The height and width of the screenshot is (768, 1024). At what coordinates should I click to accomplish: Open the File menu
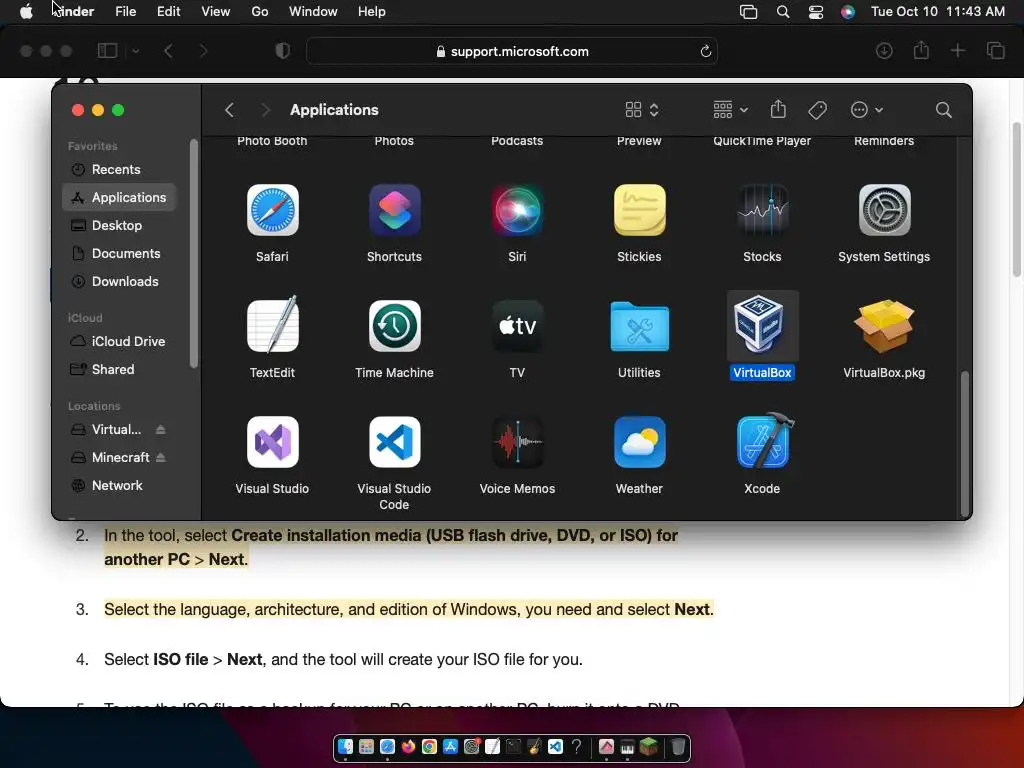click(x=125, y=12)
